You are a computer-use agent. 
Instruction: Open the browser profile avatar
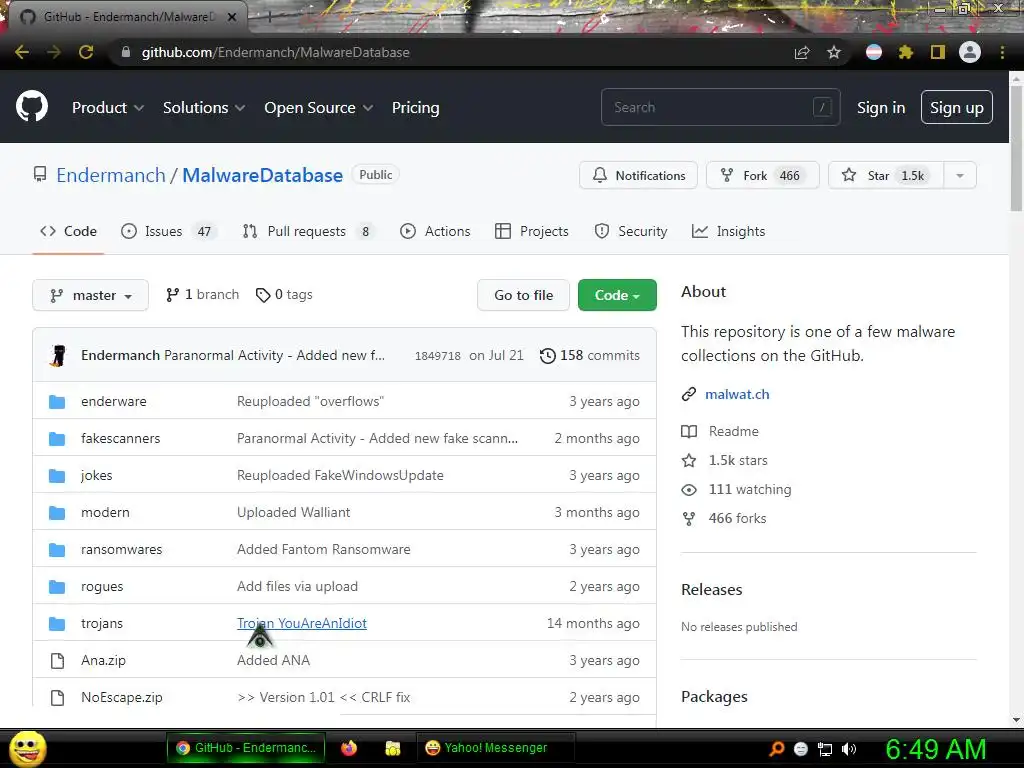click(x=970, y=52)
